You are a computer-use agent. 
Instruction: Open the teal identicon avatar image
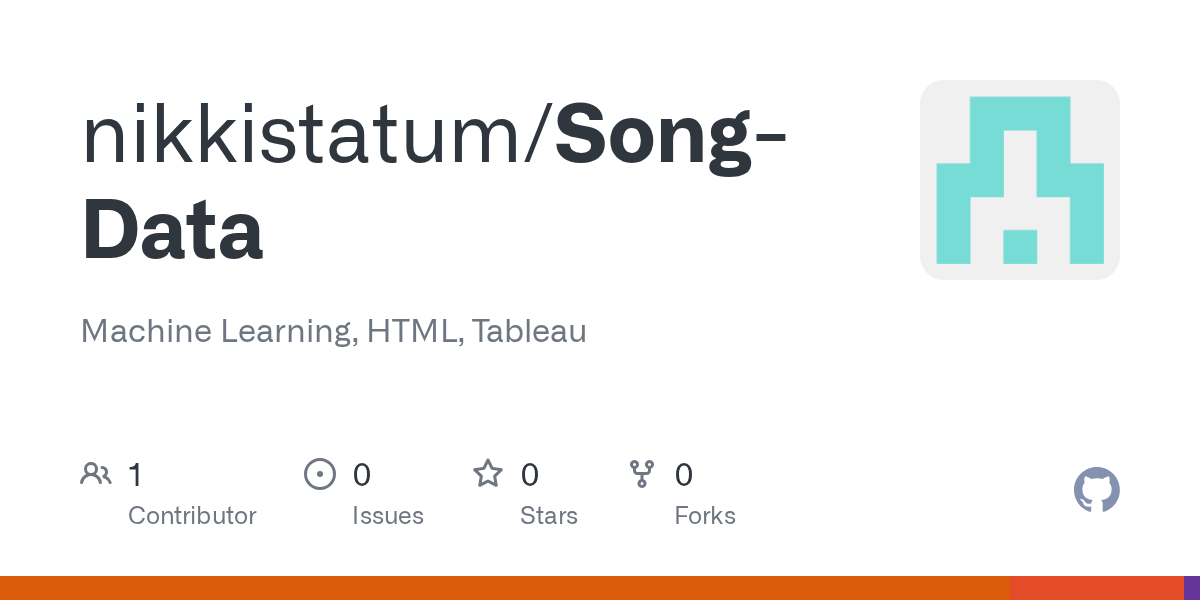pos(1020,180)
